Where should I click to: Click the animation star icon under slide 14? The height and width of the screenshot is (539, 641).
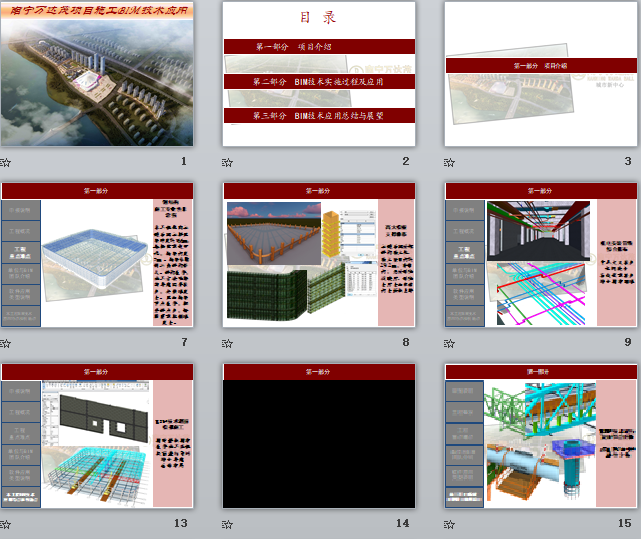227,524
